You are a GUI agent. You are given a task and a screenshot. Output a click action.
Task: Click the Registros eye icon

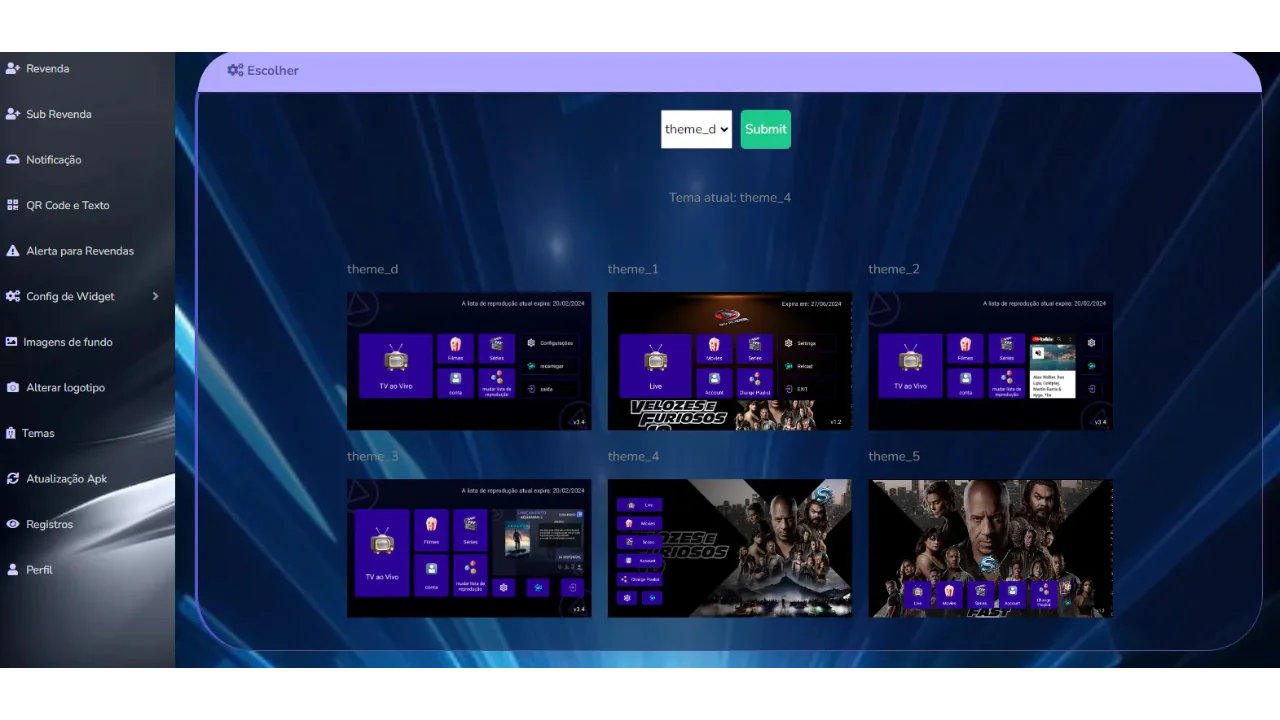(x=12, y=524)
